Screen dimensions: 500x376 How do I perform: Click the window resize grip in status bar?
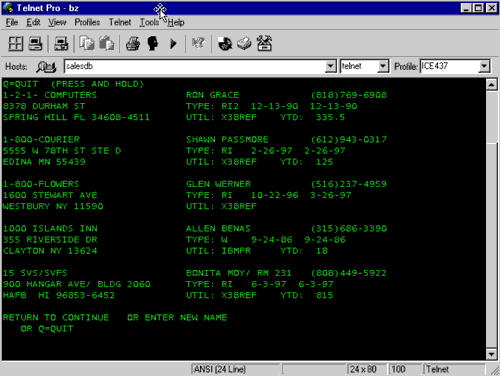coord(494,370)
